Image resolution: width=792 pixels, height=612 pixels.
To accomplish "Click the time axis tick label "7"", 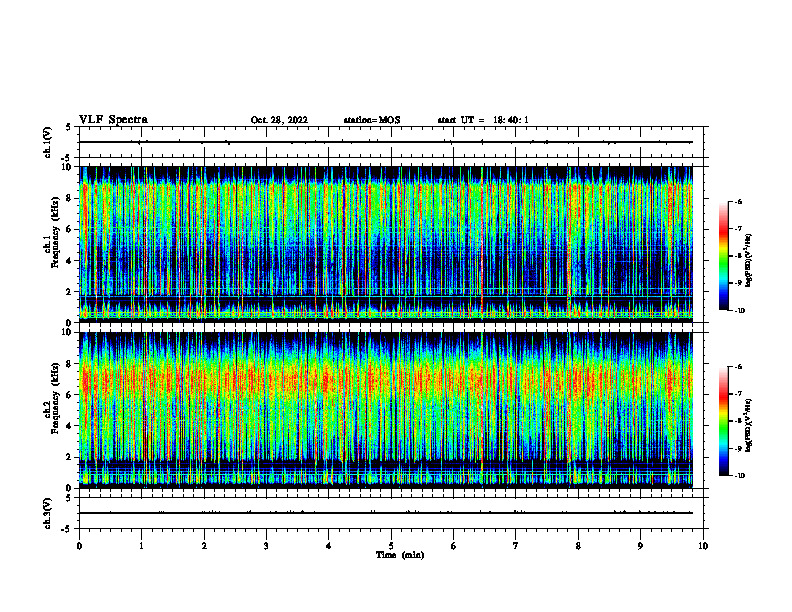I will [x=516, y=546].
